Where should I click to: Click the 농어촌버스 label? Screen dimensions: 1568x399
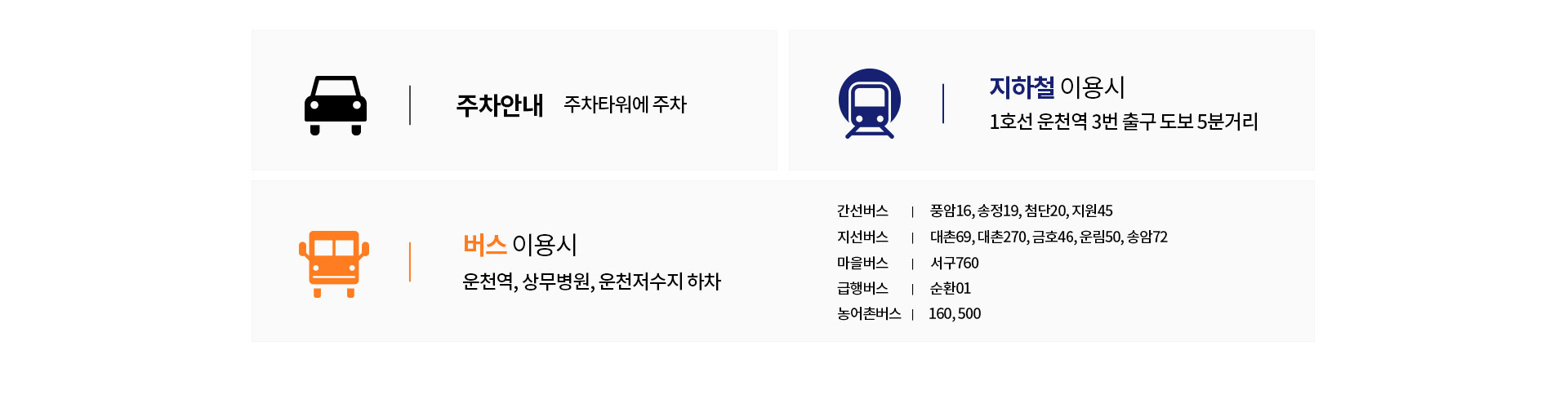click(x=869, y=313)
